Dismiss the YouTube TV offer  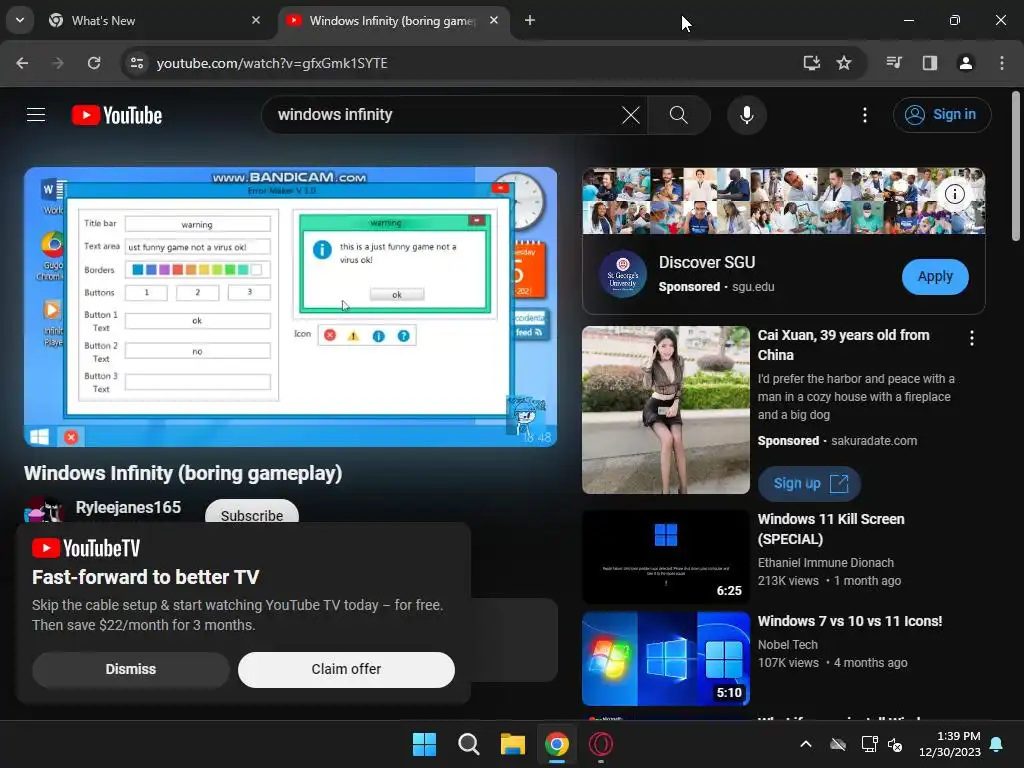pyautogui.click(x=131, y=669)
